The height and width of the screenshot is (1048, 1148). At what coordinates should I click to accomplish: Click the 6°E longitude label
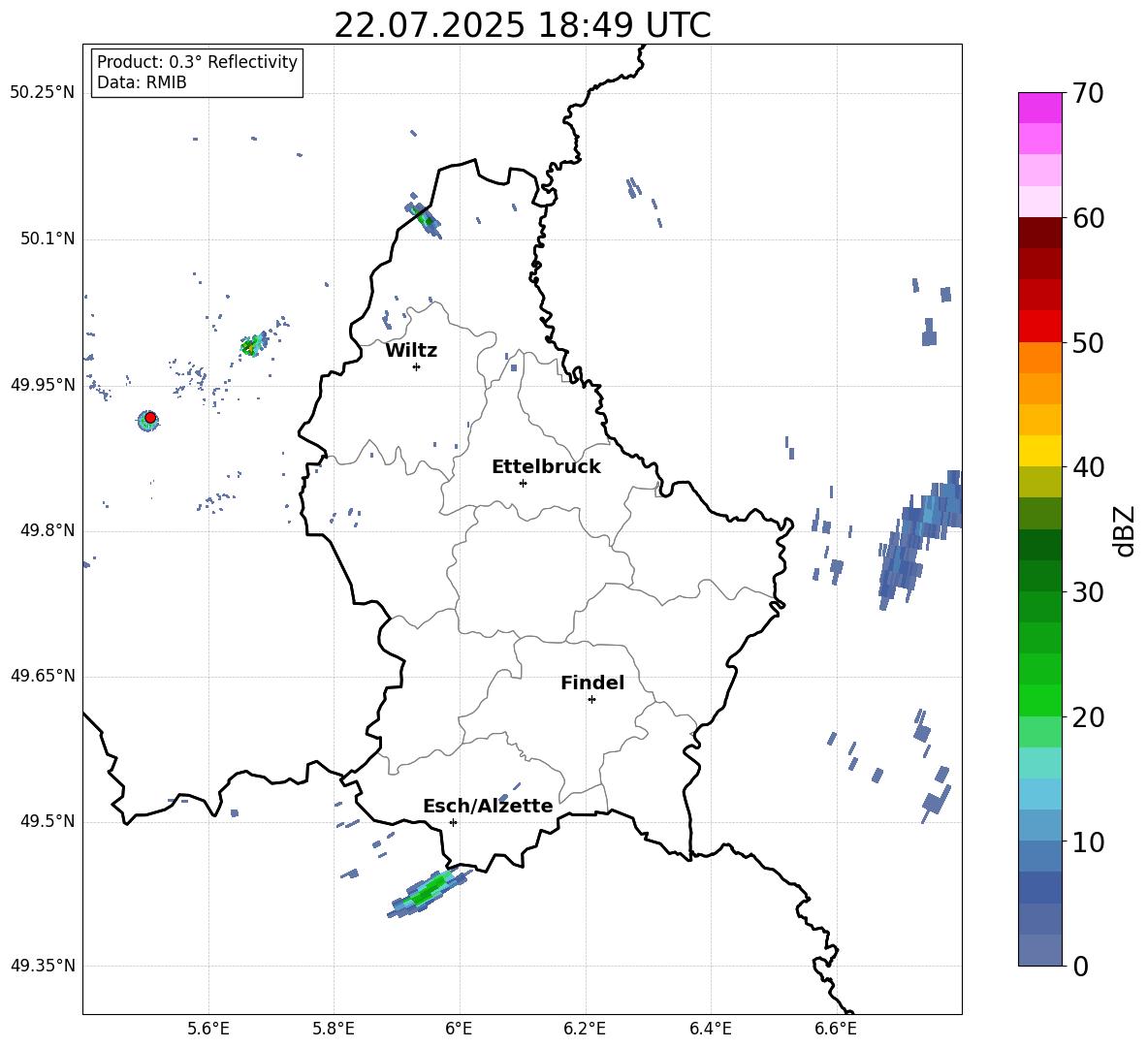pos(459,1030)
